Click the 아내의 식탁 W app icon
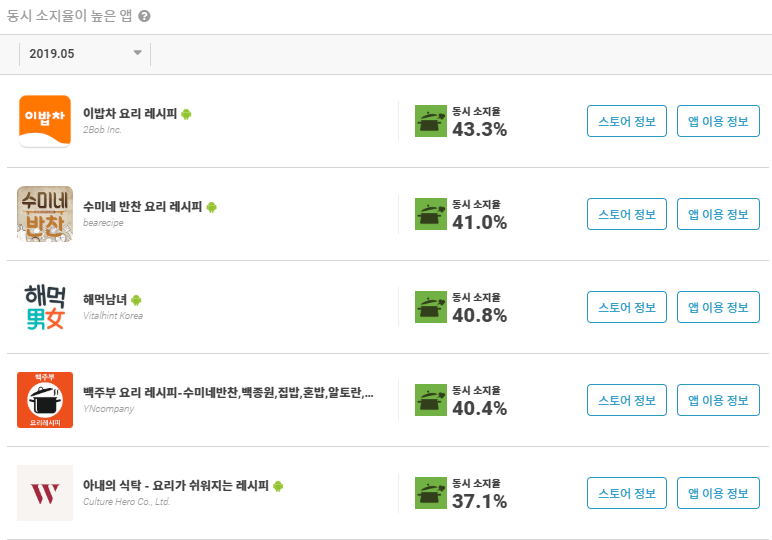 45,493
